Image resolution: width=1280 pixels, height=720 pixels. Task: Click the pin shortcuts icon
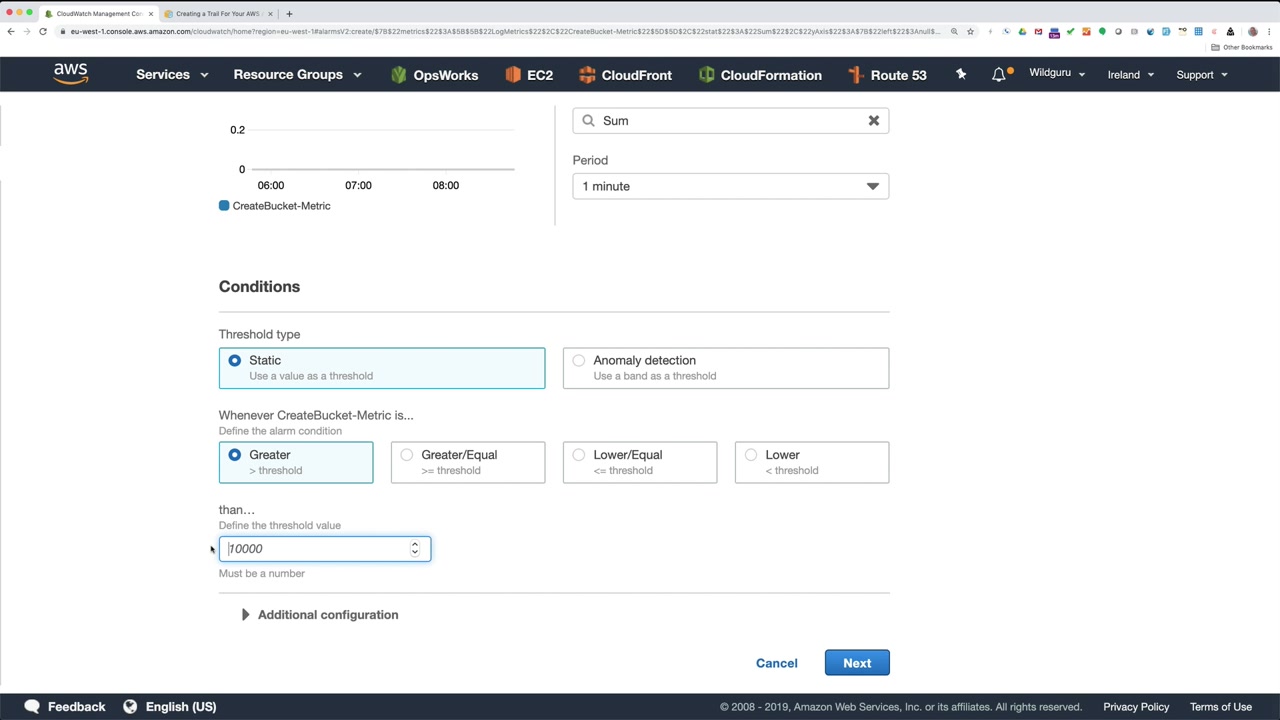(961, 74)
